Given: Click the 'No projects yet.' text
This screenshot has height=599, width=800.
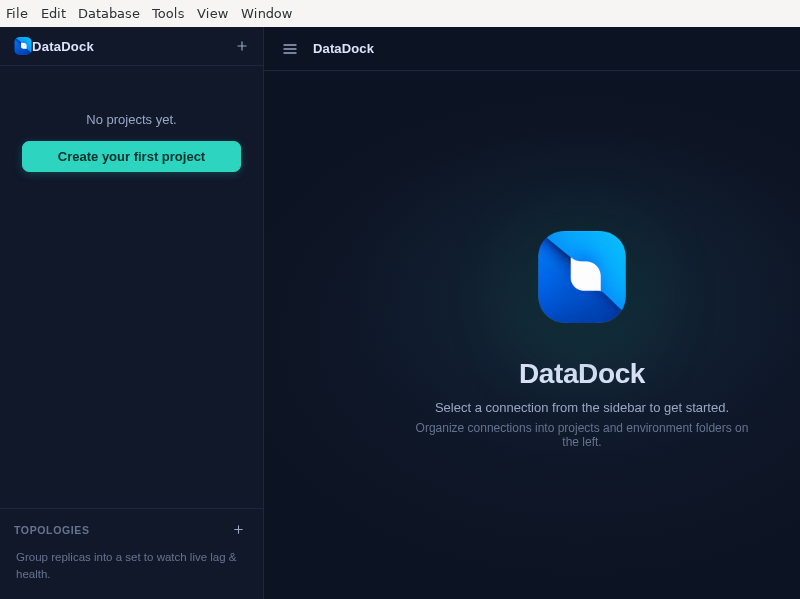Looking at the screenshot, I should click(131, 119).
